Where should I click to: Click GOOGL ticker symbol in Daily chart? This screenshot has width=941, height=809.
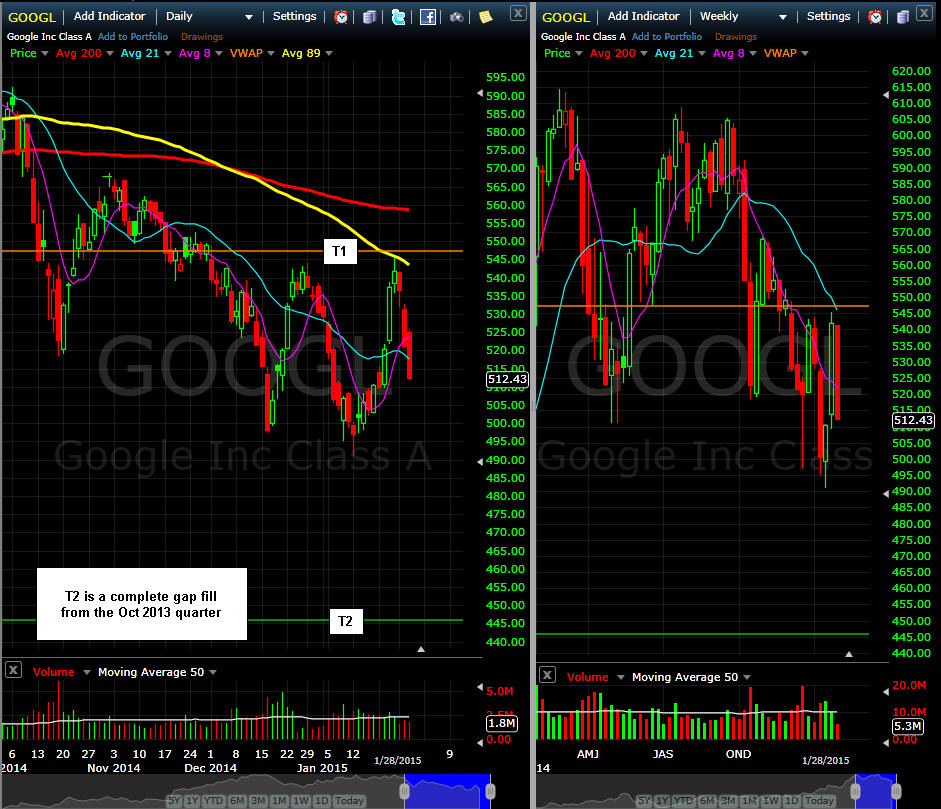pyautogui.click(x=32, y=17)
